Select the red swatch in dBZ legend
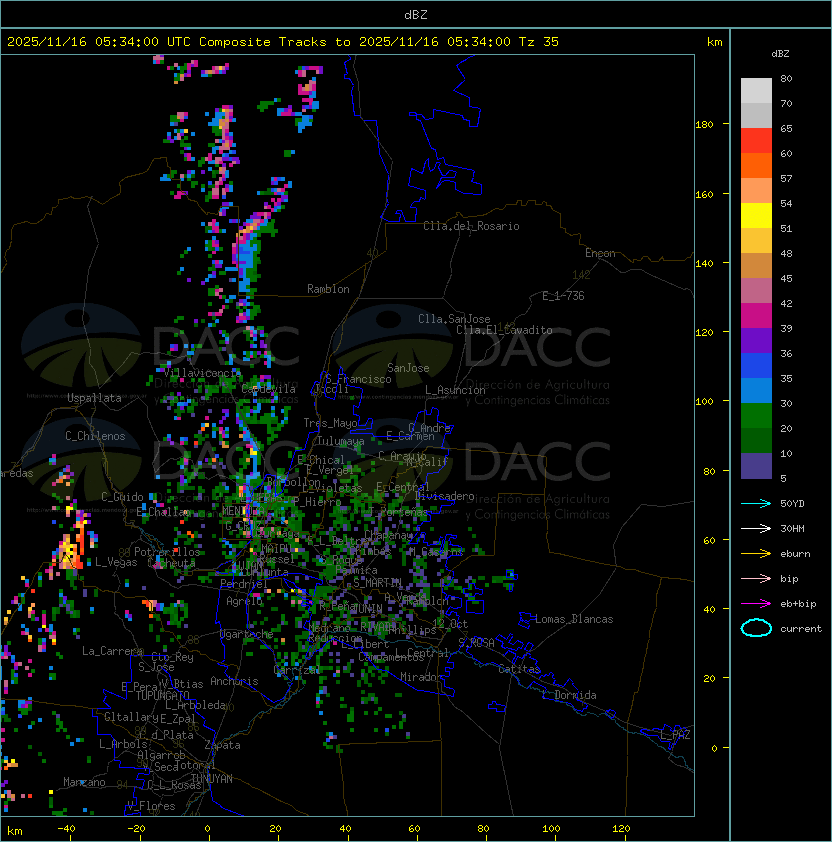This screenshot has width=832, height=842. click(756, 141)
